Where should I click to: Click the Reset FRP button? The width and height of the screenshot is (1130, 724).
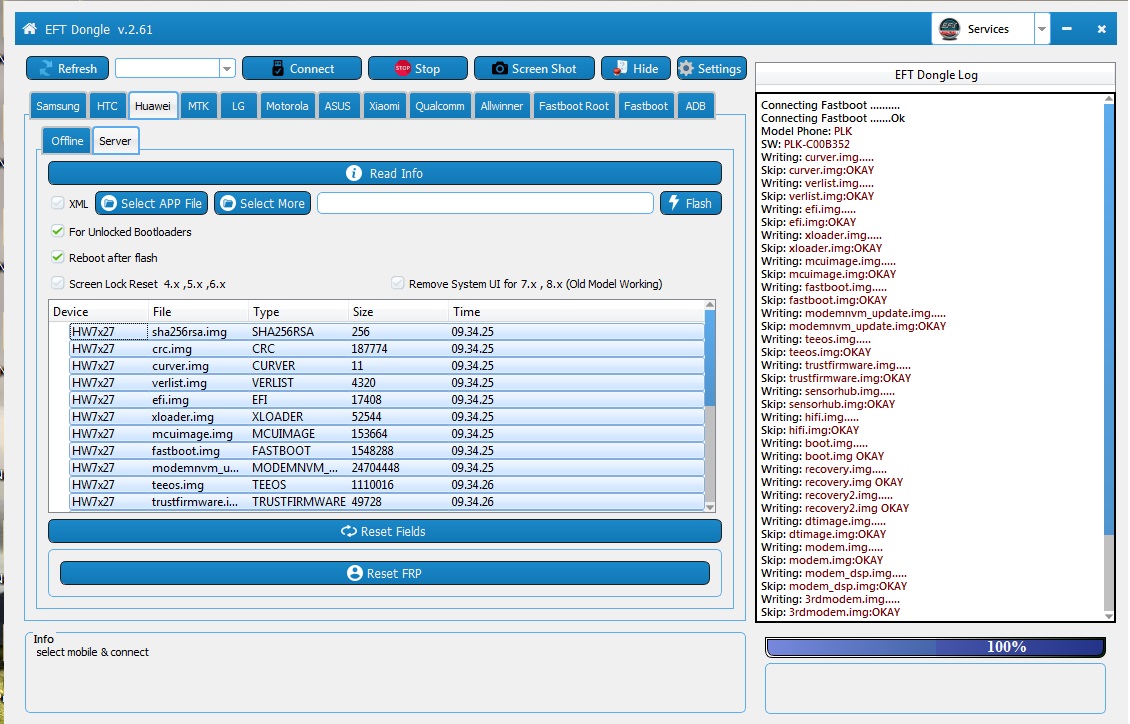coord(385,573)
